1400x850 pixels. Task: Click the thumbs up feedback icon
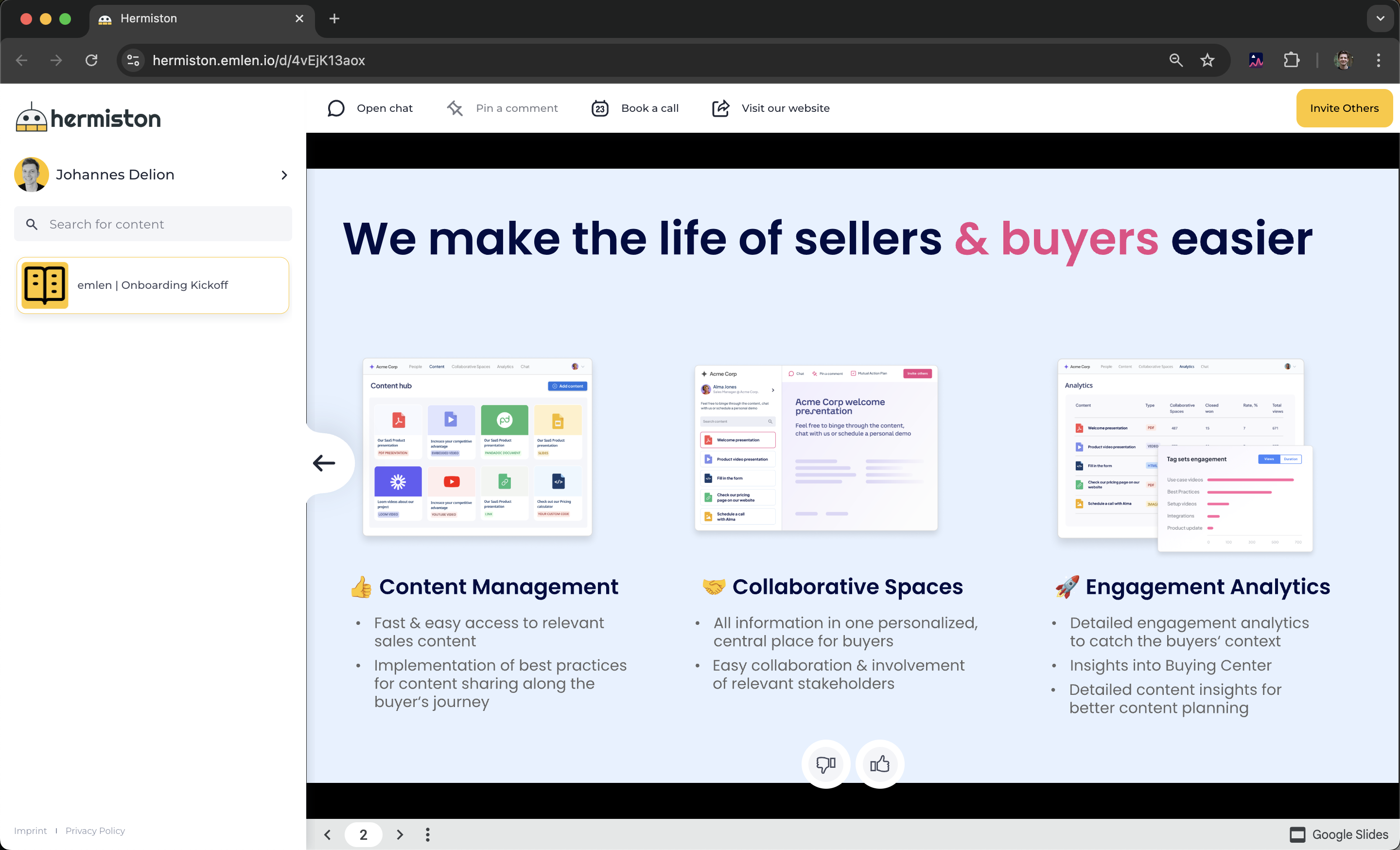coord(879,764)
